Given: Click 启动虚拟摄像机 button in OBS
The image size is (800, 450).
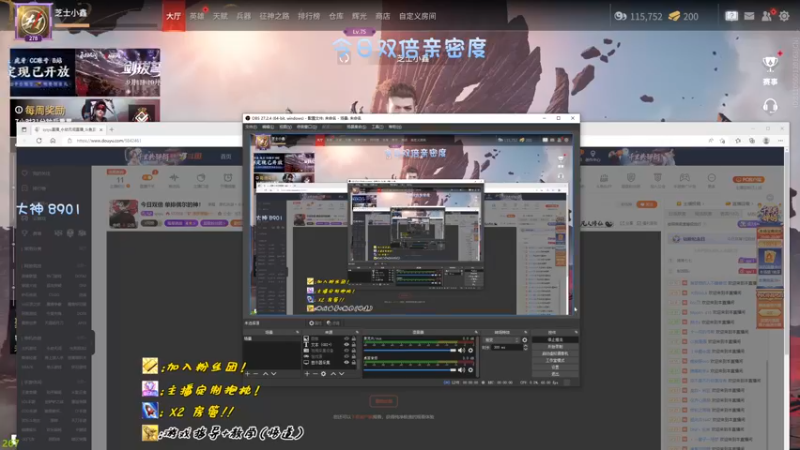Looking at the screenshot, I should (555, 354).
